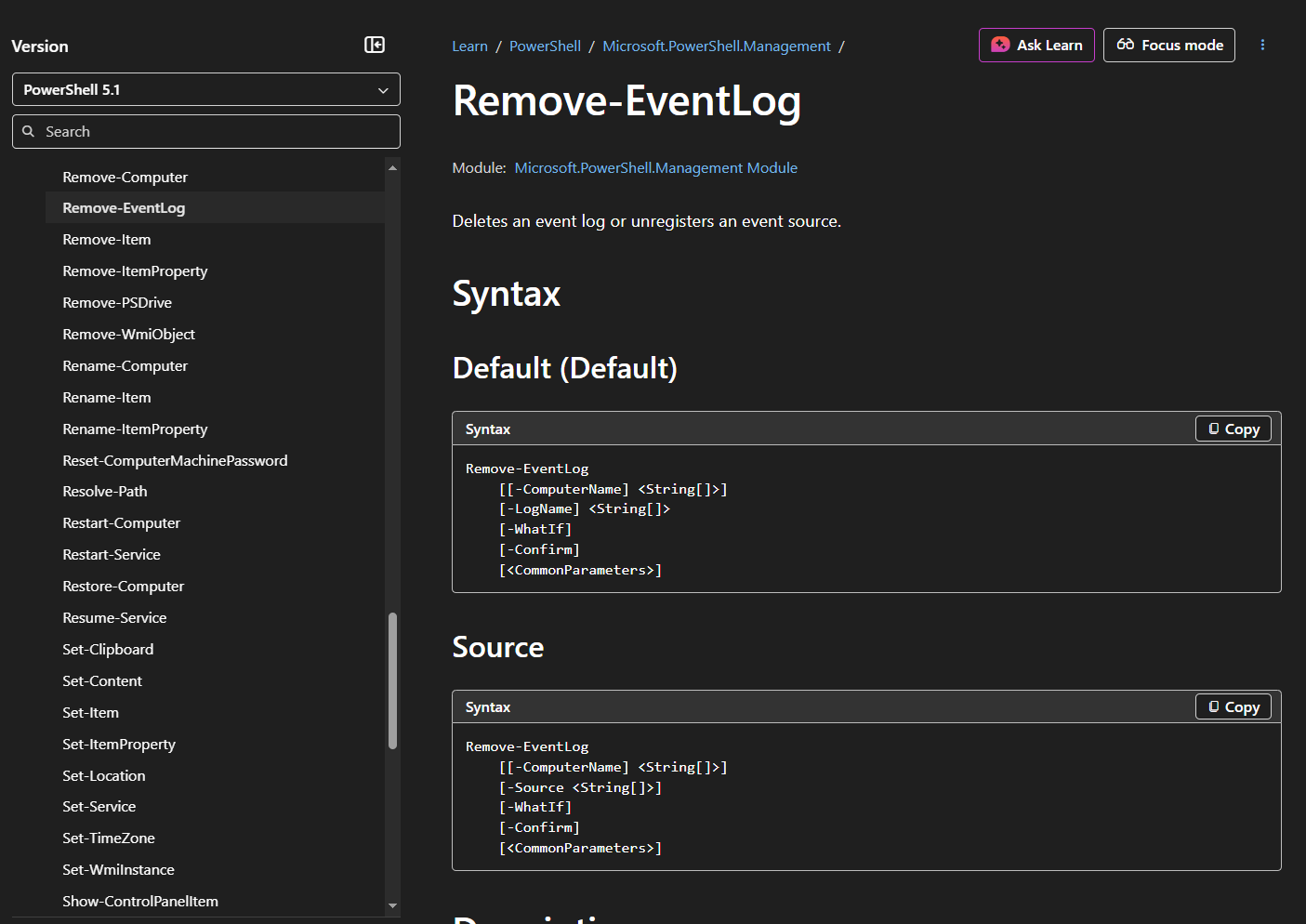Open Set-Location article
Viewport: 1306px width, 924px height.
(103, 775)
